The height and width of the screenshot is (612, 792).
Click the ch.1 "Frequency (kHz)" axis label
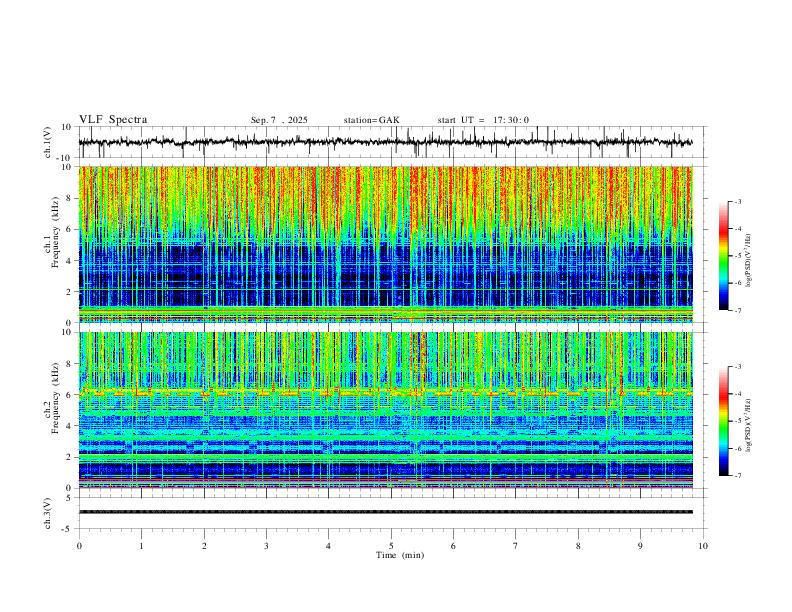pos(55,234)
